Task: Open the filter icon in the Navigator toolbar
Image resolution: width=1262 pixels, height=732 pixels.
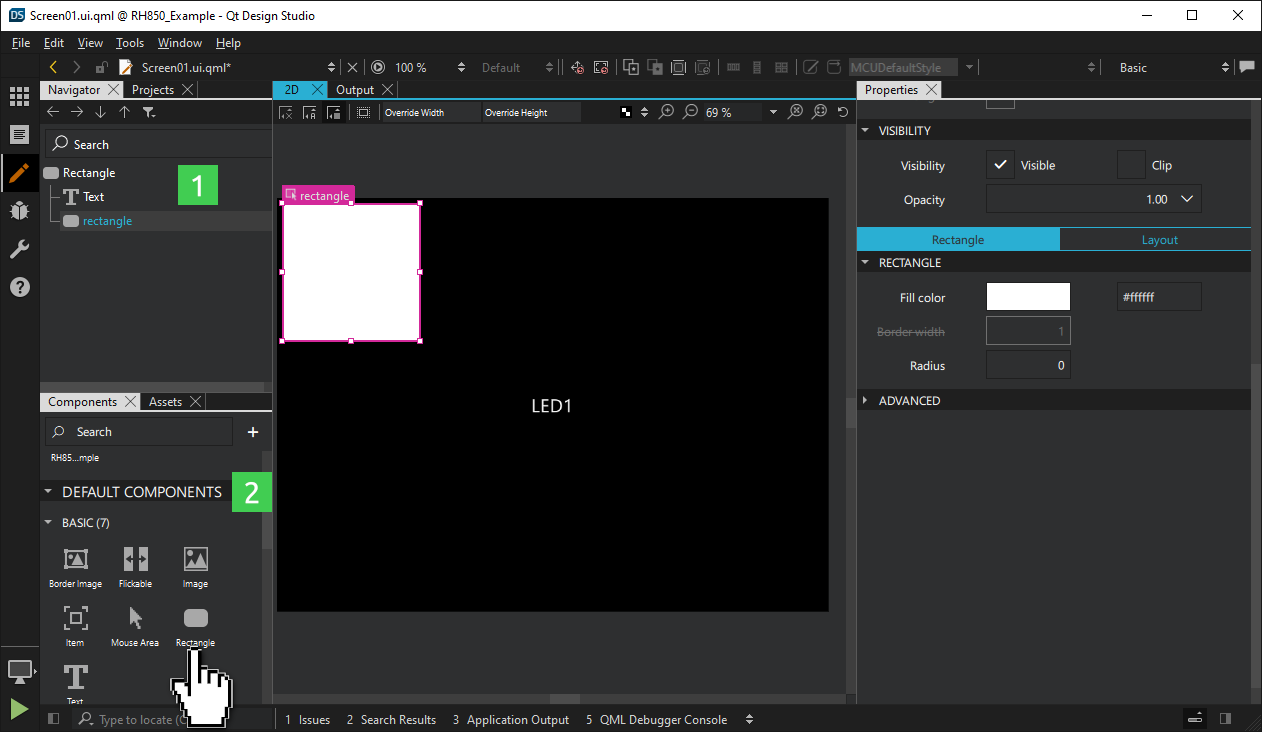Action: coord(148,112)
